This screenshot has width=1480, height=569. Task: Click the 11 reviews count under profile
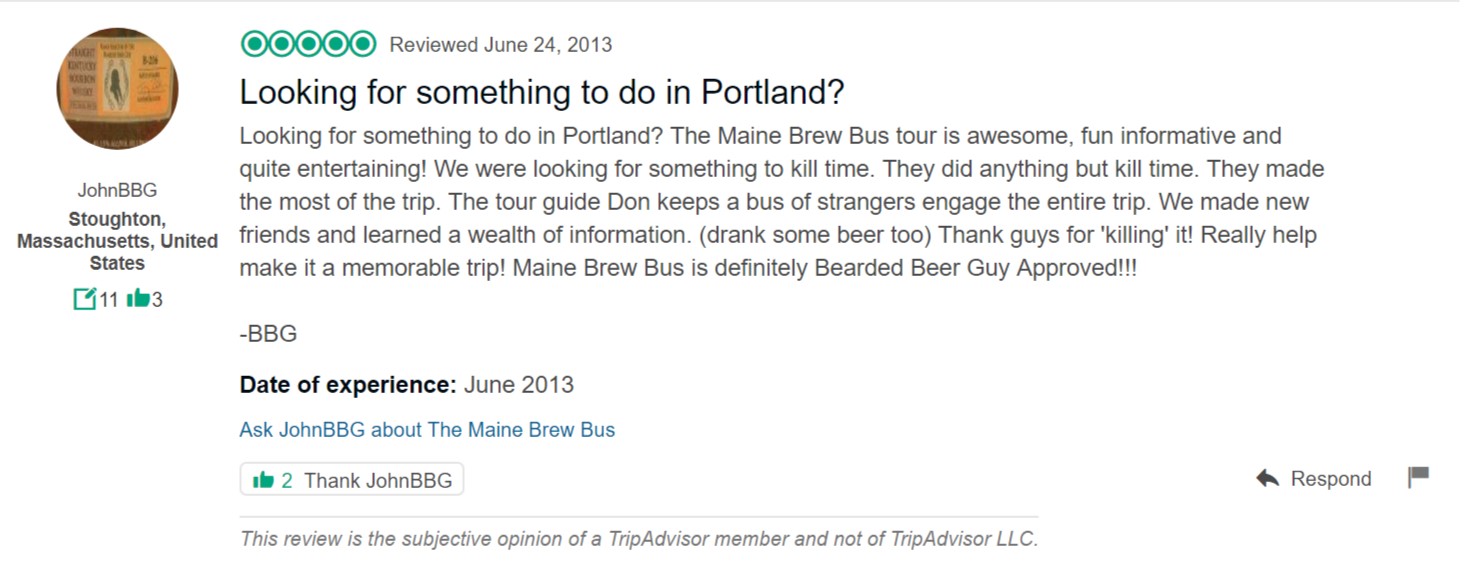point(108,299)
